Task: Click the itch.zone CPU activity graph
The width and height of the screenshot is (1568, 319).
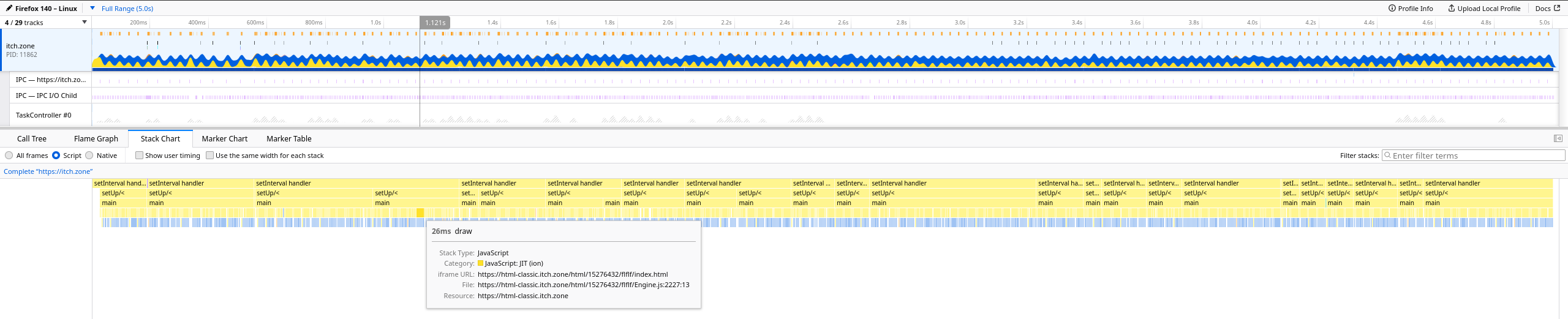Action: 824,61
